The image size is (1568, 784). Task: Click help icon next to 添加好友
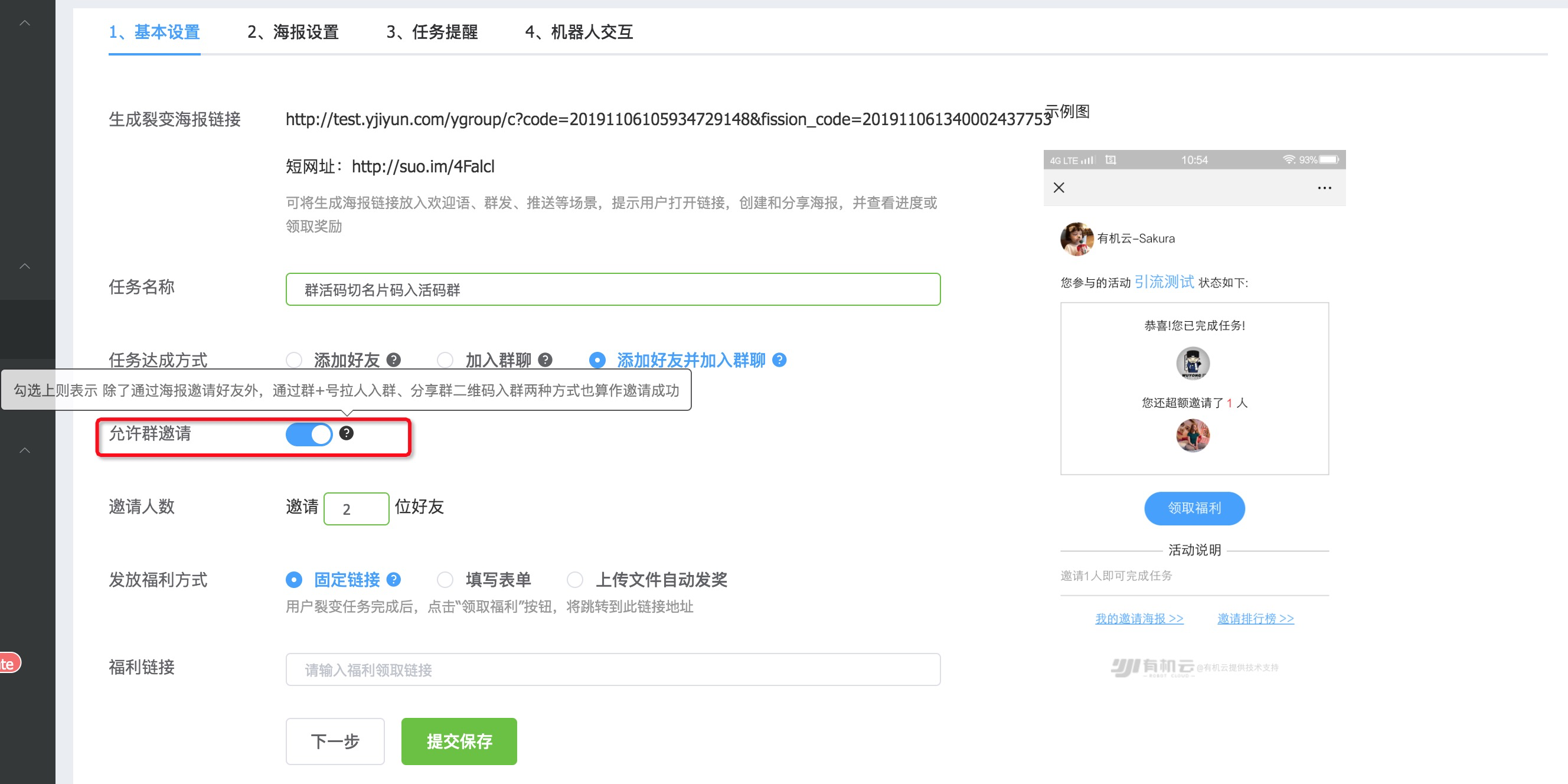click(x=394, y=360)
